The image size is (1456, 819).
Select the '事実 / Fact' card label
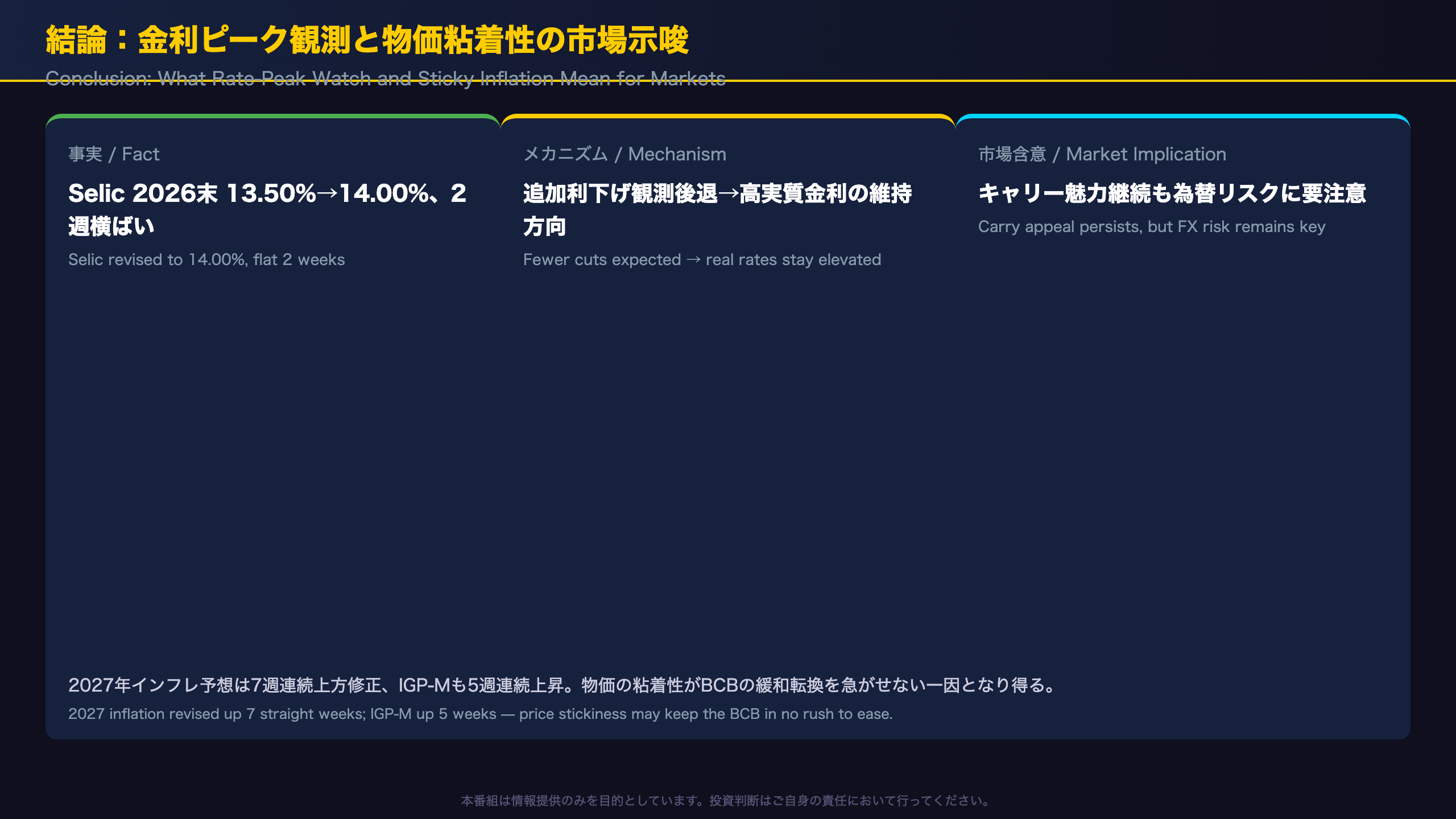pyautogui.click(x=114, y=154)
